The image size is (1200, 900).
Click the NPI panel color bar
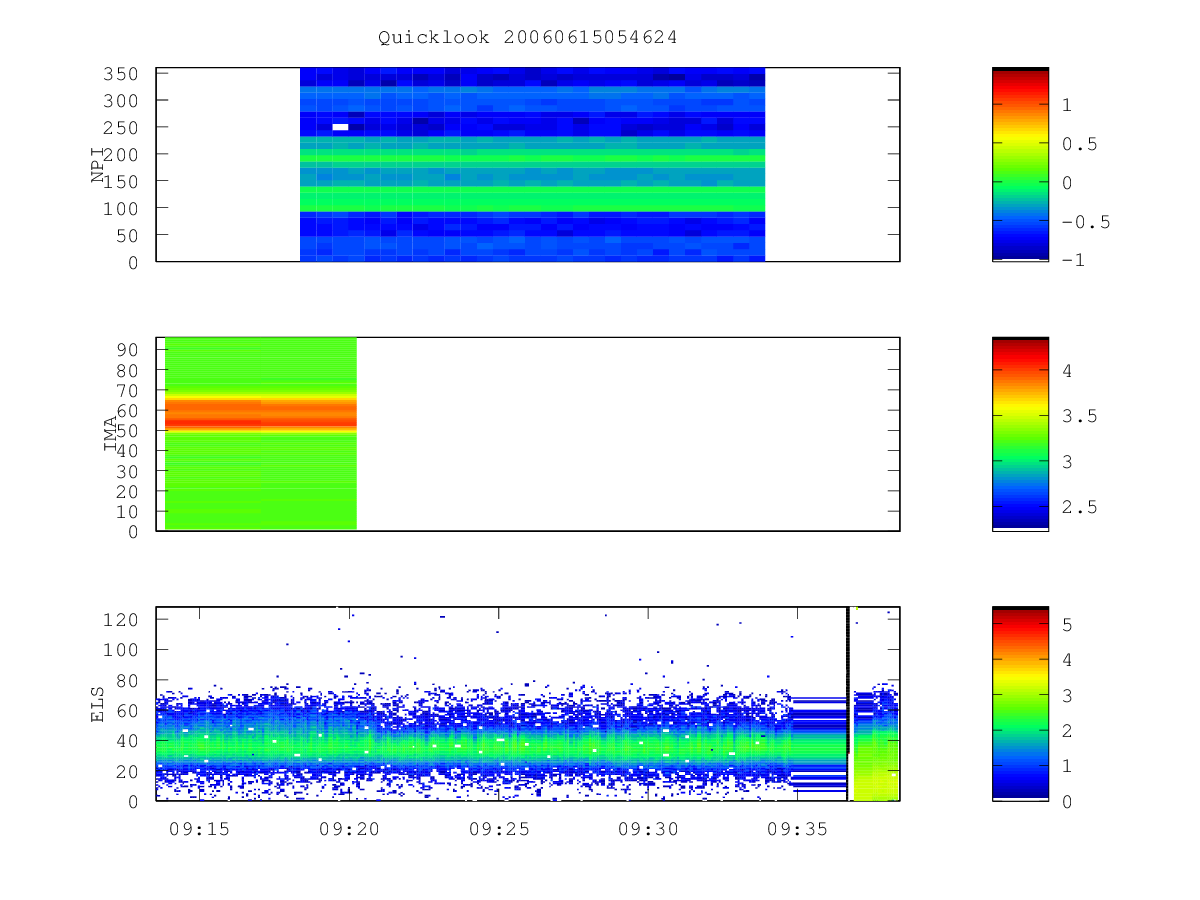(1020, 164)
